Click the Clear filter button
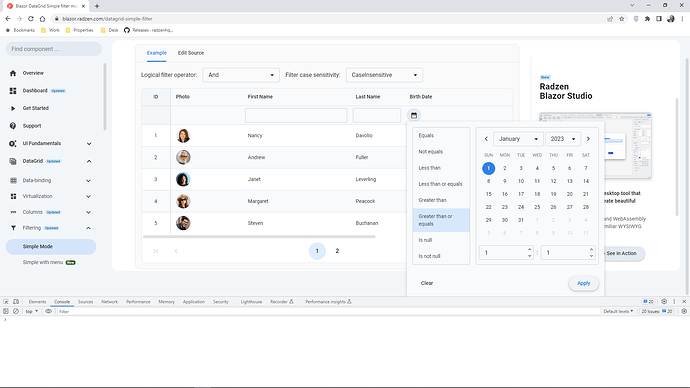This screenshot has height=388, width=690. (x=427, y=283)
